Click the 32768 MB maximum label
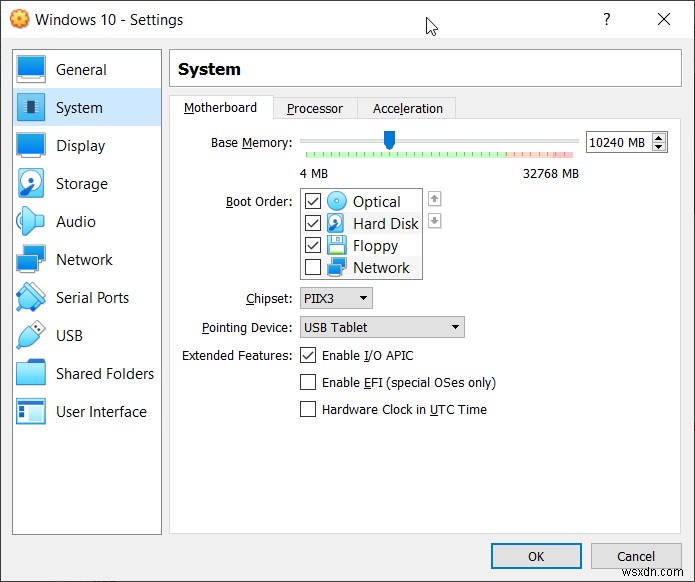 551,174
